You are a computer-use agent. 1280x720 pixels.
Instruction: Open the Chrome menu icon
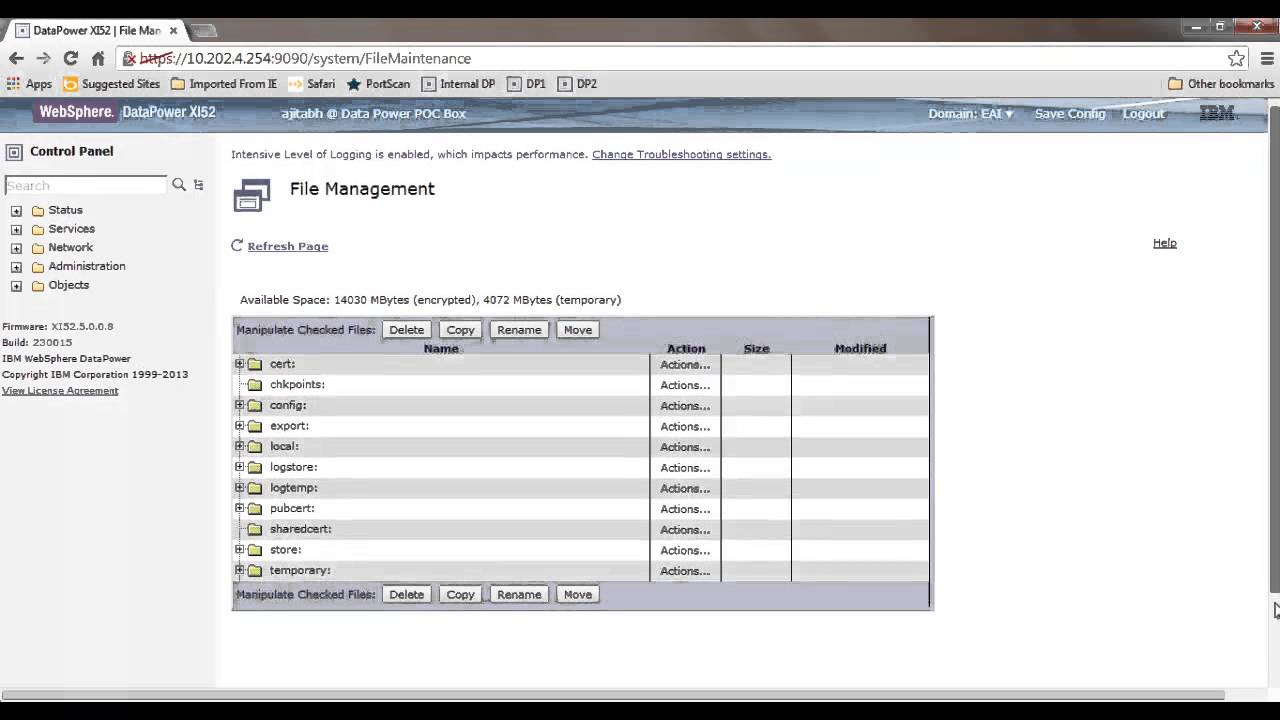click(x=1267, y=58)
